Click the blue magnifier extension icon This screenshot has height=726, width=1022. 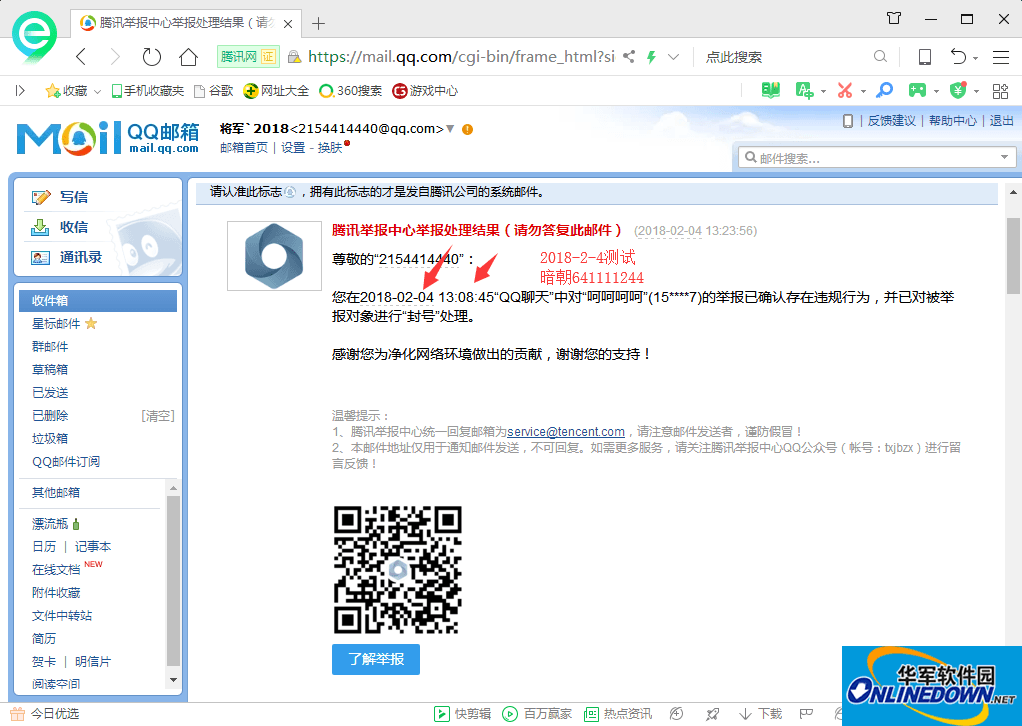click(884, 90)
